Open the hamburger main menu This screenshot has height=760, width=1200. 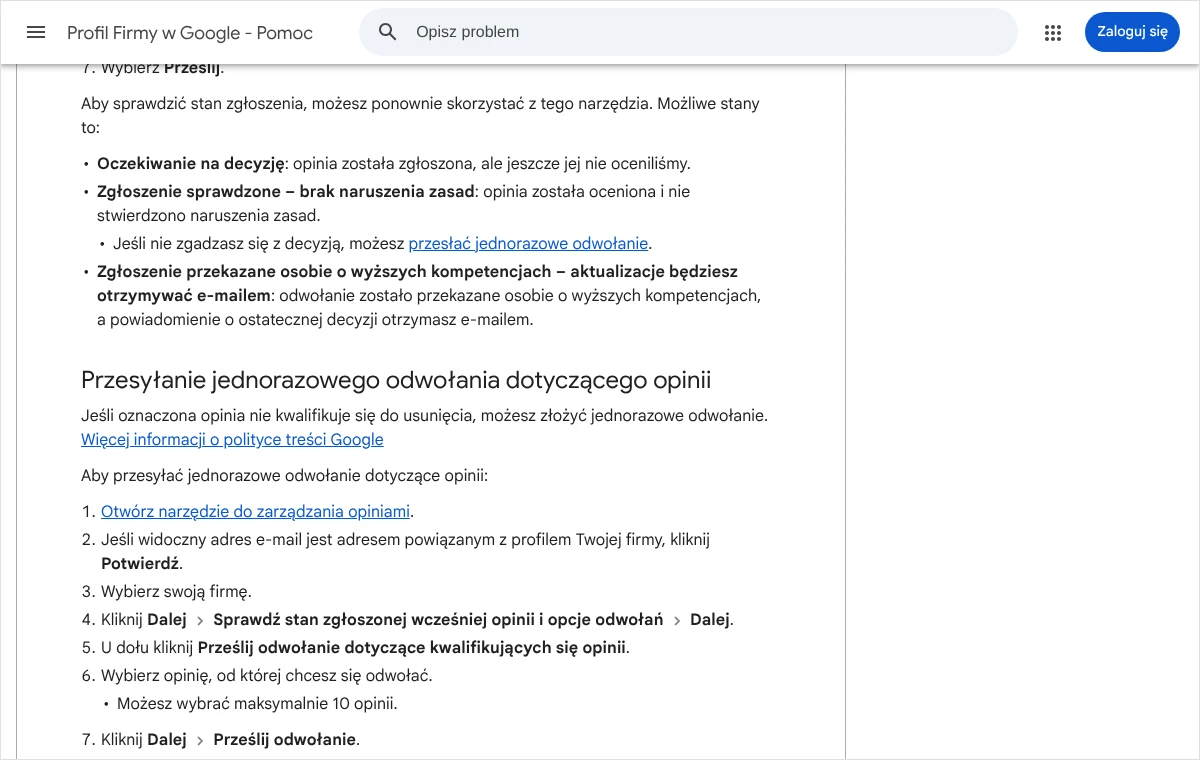coord(36,32)
